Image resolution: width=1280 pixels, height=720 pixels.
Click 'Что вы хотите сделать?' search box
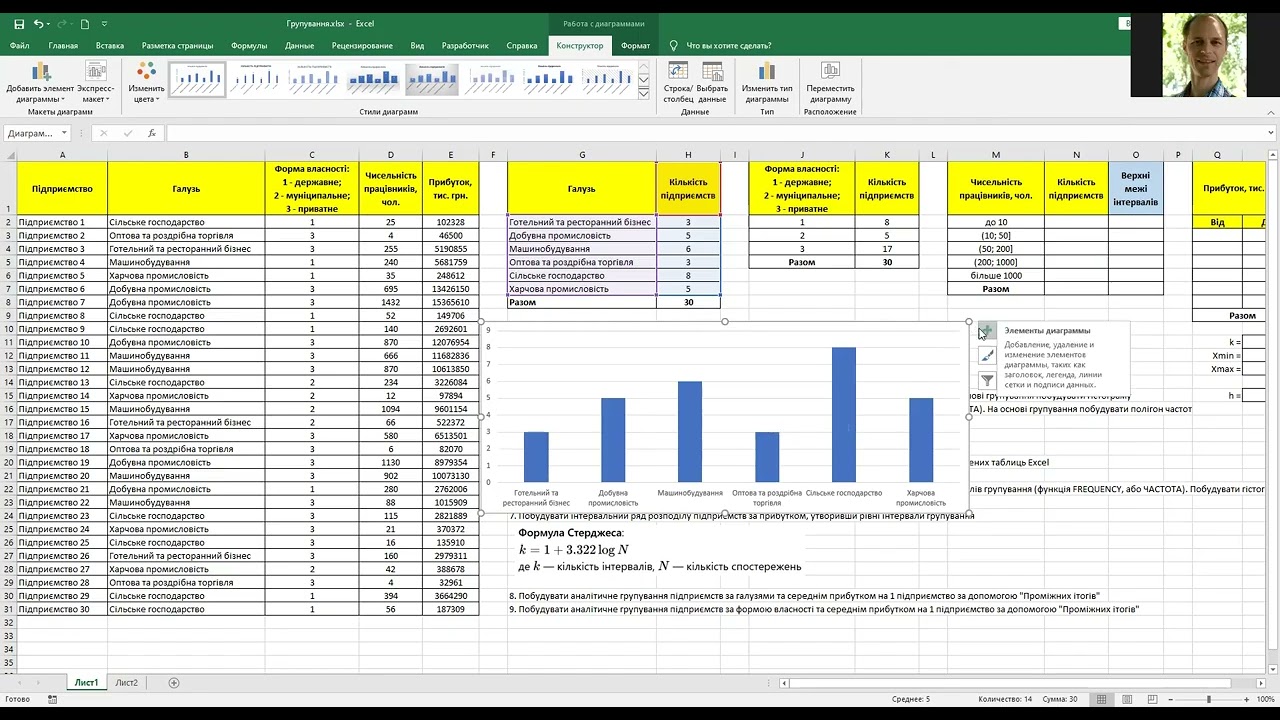click(728, 45)
